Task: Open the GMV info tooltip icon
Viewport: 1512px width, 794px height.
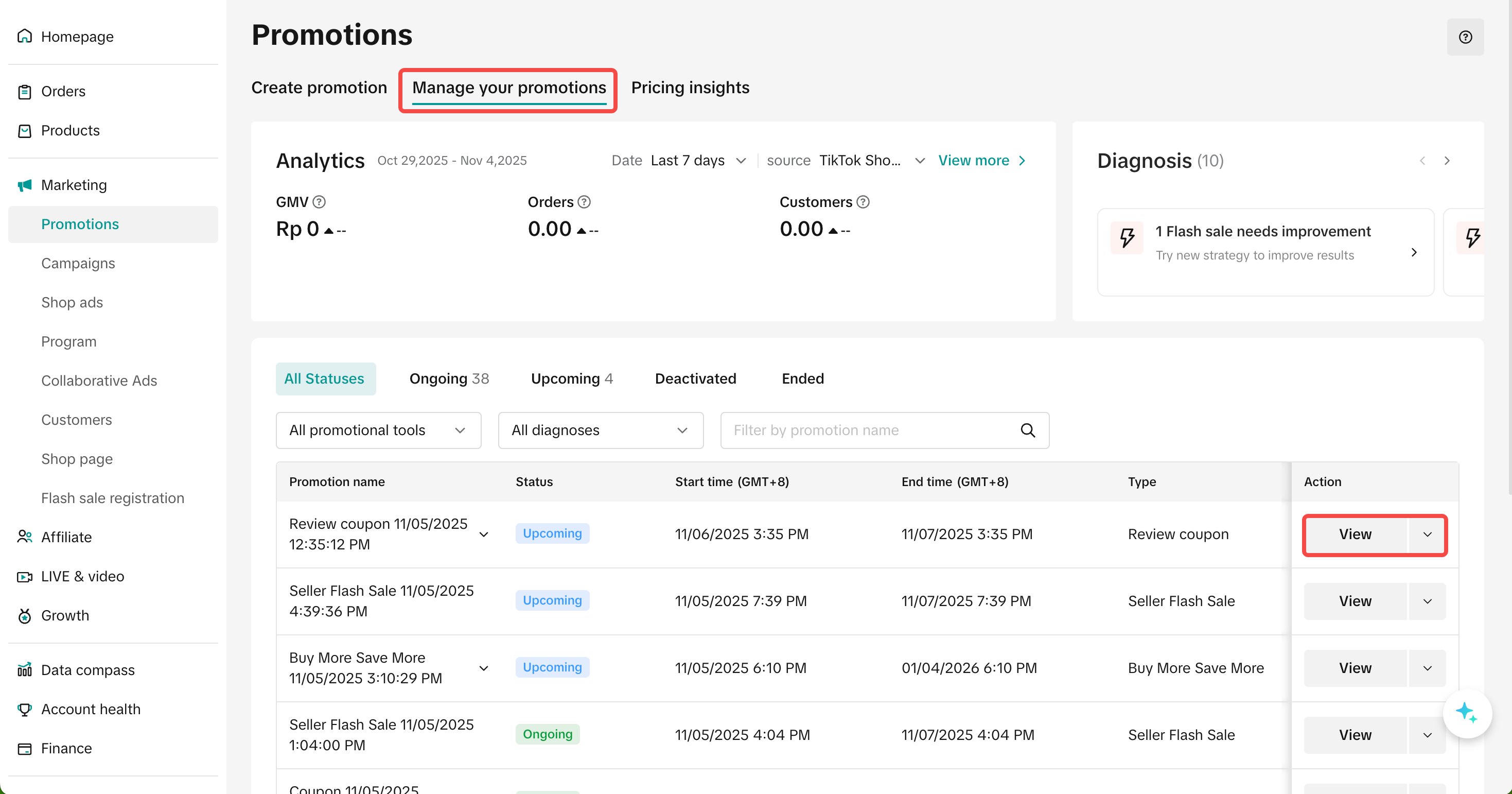Action: (x=319, y=202)
